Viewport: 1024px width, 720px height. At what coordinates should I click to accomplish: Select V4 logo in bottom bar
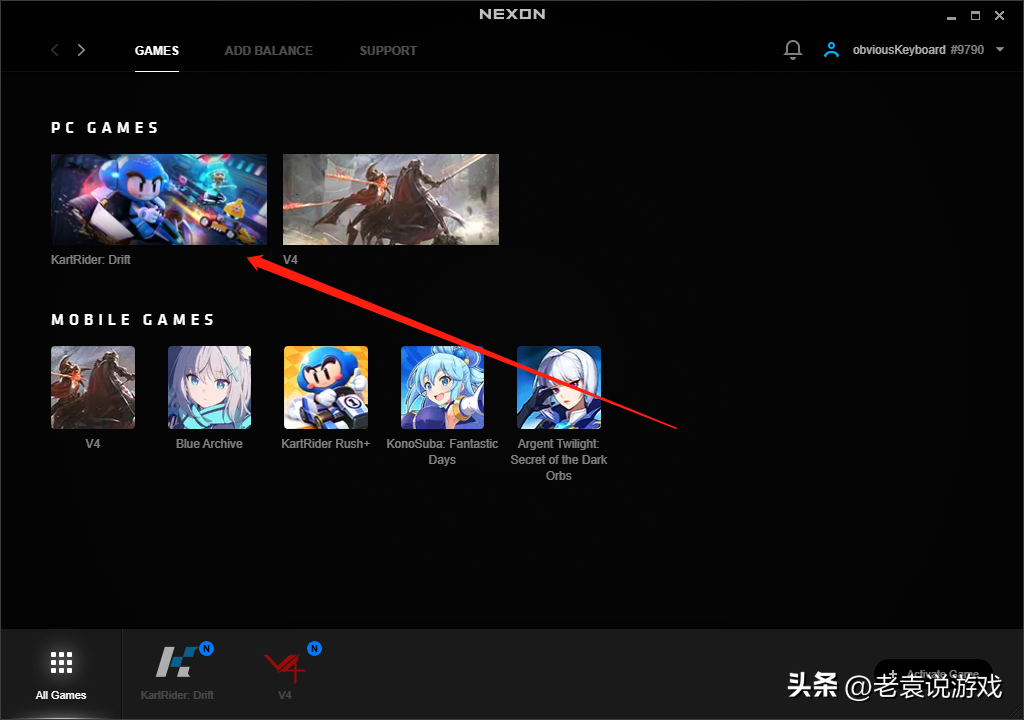[x=285, y=664]
